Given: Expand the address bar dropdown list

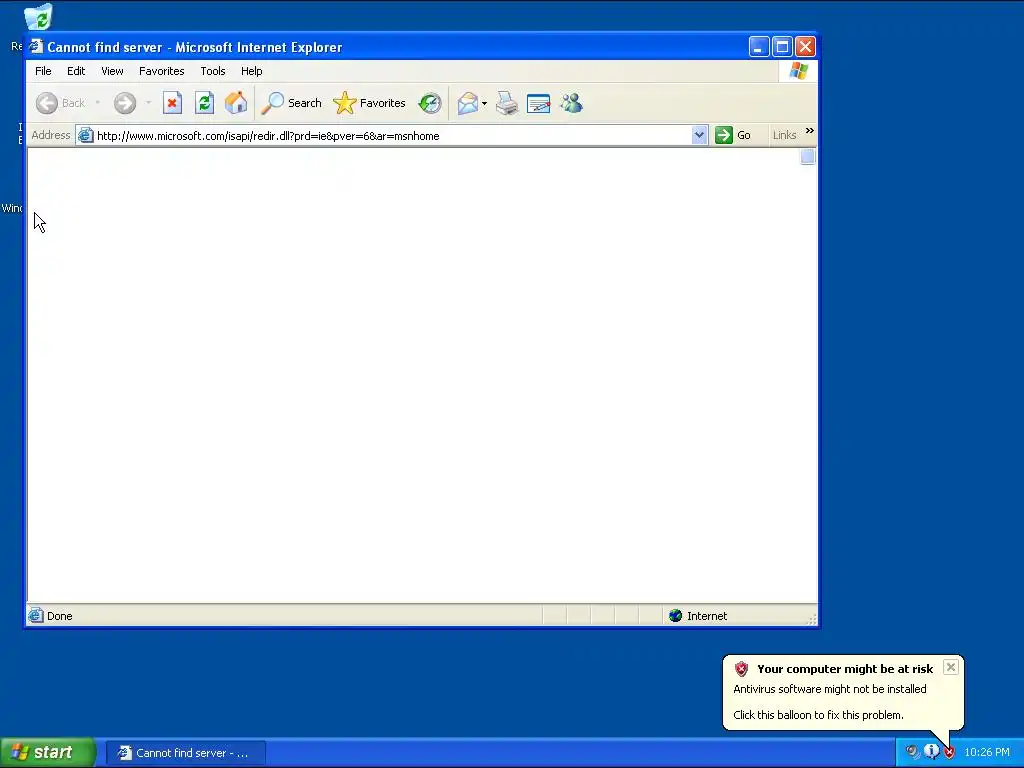Looking at the screenshot, I should coord(699,135).
